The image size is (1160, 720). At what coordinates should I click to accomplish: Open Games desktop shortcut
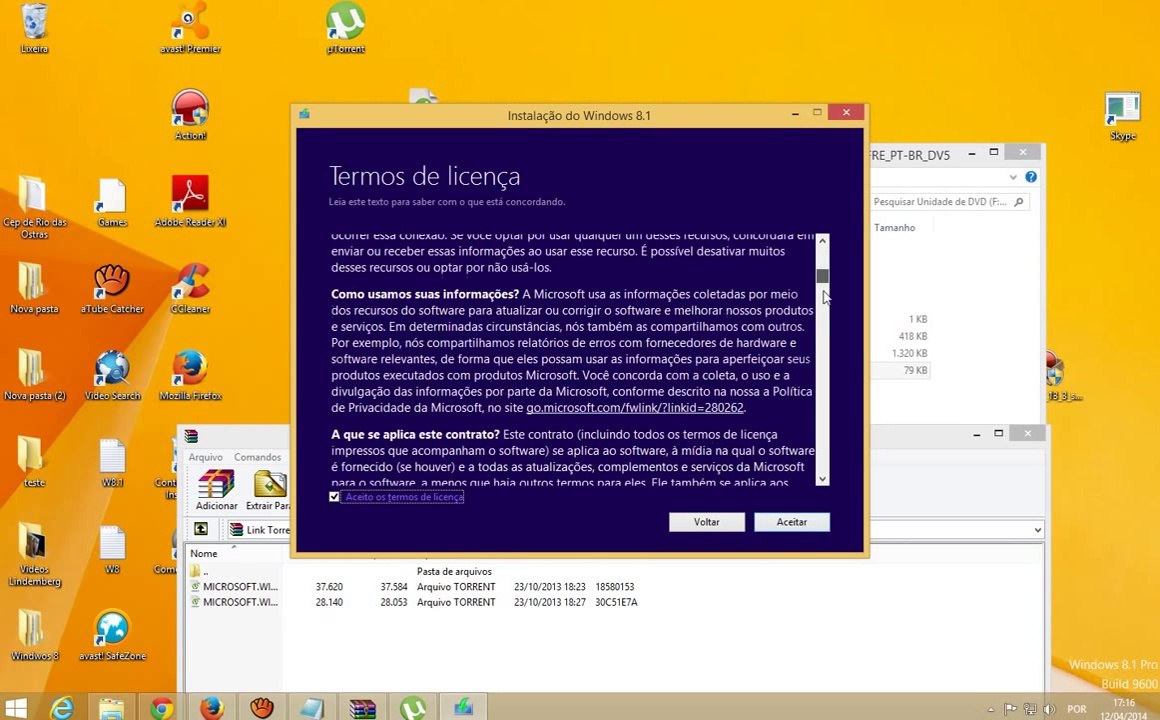[x=112, y=202]
